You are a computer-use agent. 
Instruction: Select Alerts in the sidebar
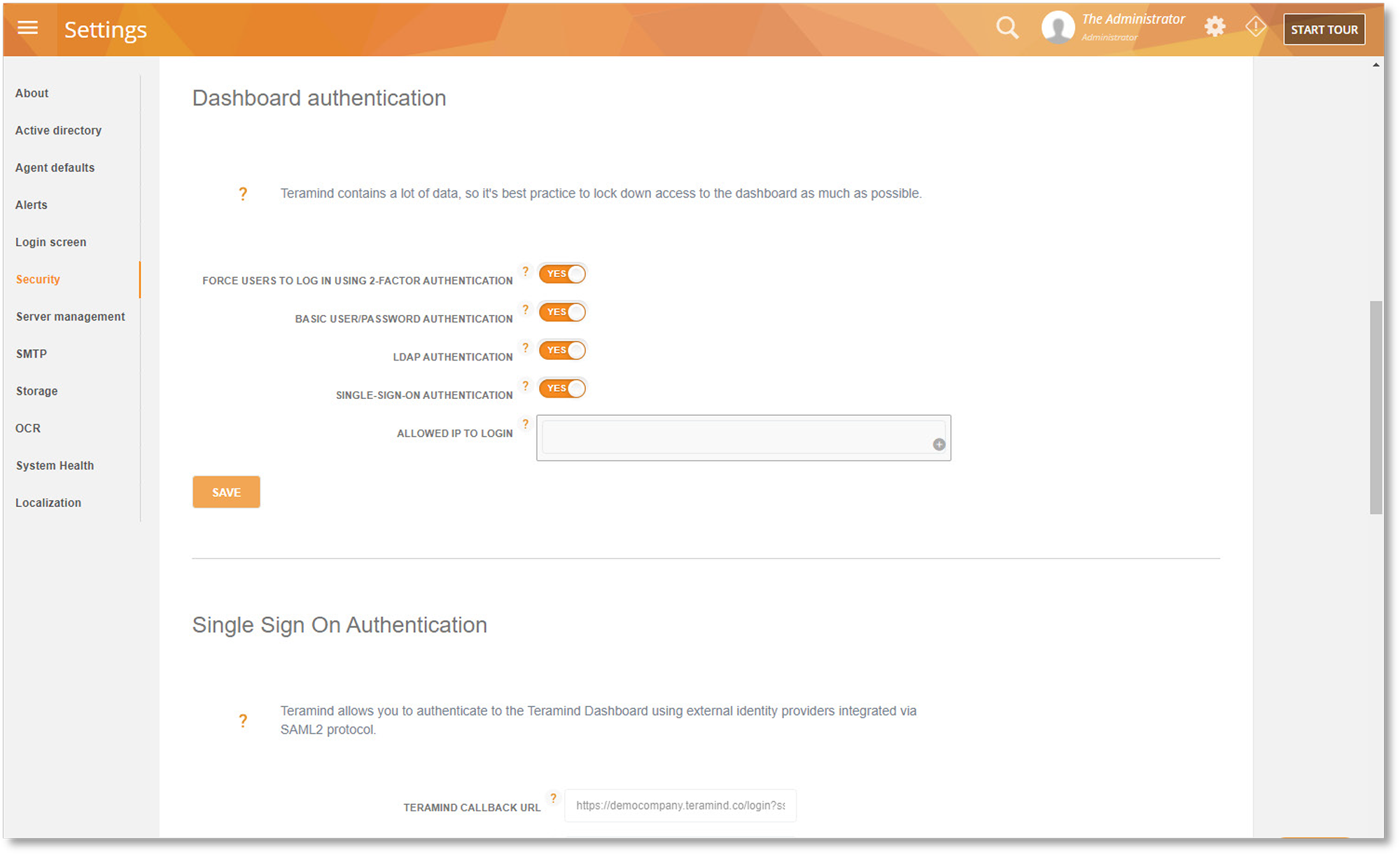(31, 205)
